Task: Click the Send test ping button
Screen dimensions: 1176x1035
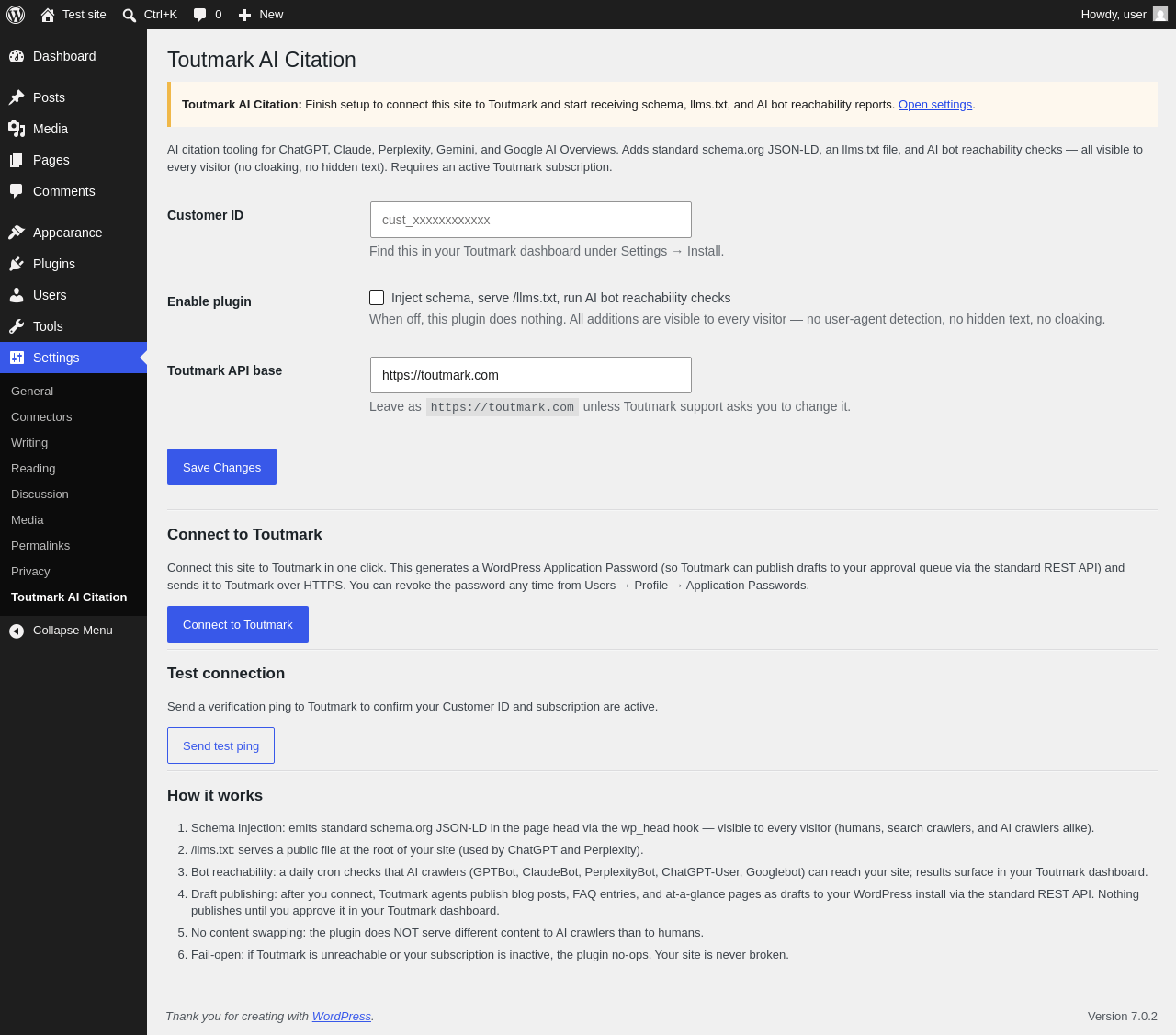Action: [x=220, y=745]
